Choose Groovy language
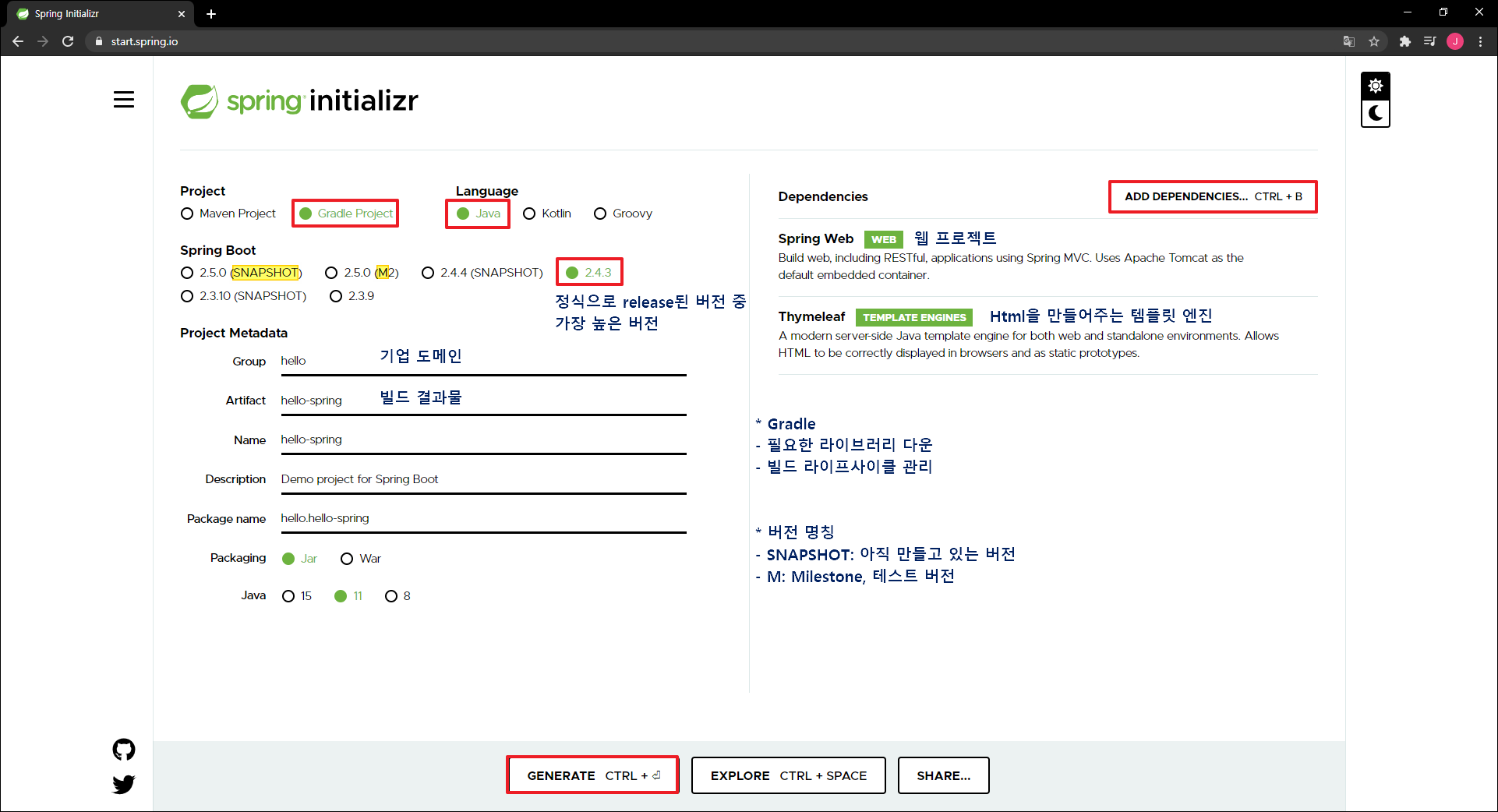This screenshot has width=1498, height=812. (x=623, y=214)
